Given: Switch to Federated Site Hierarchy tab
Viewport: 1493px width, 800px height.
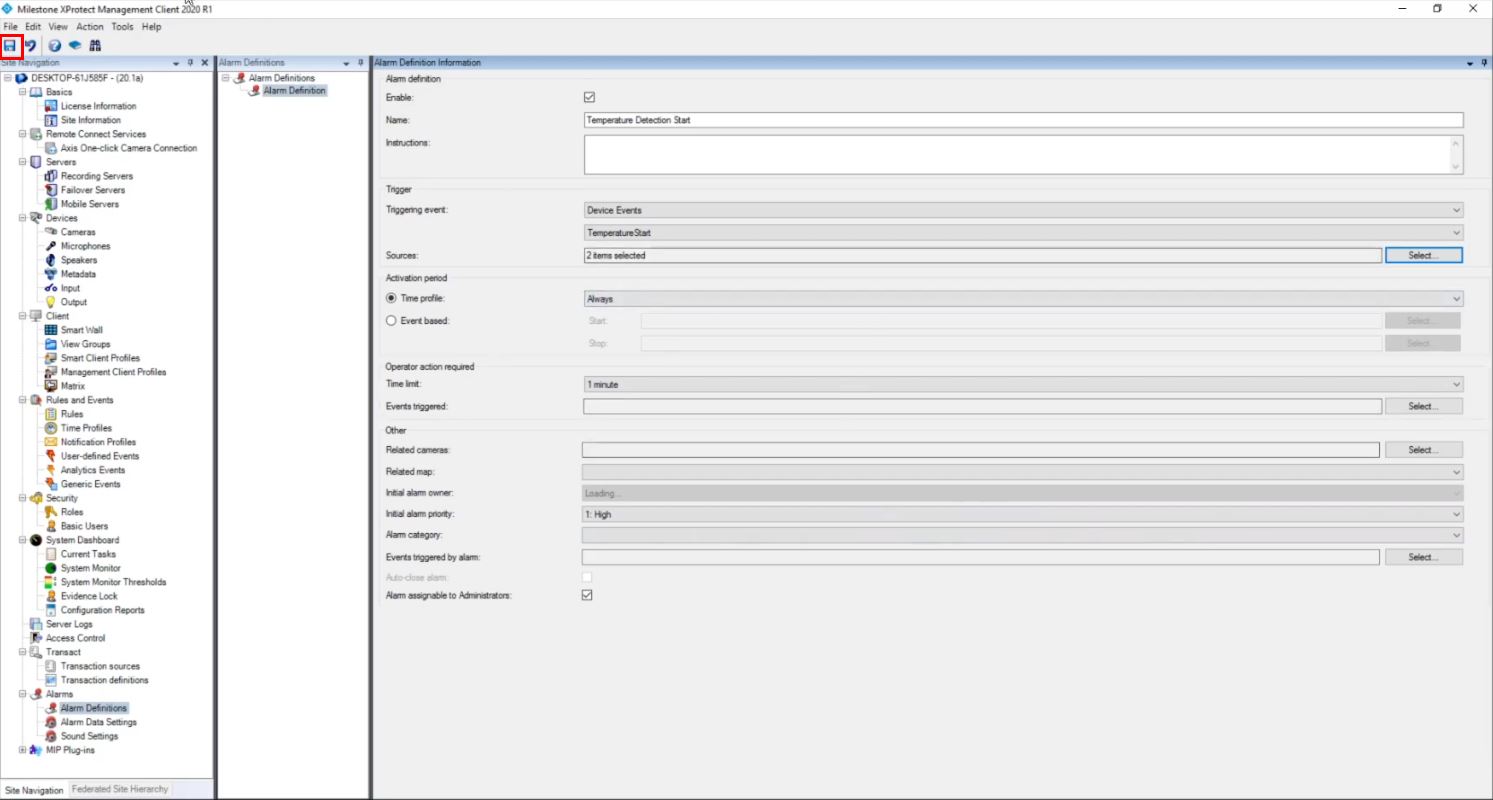Looking at the screenshot, I should [120, 789].
